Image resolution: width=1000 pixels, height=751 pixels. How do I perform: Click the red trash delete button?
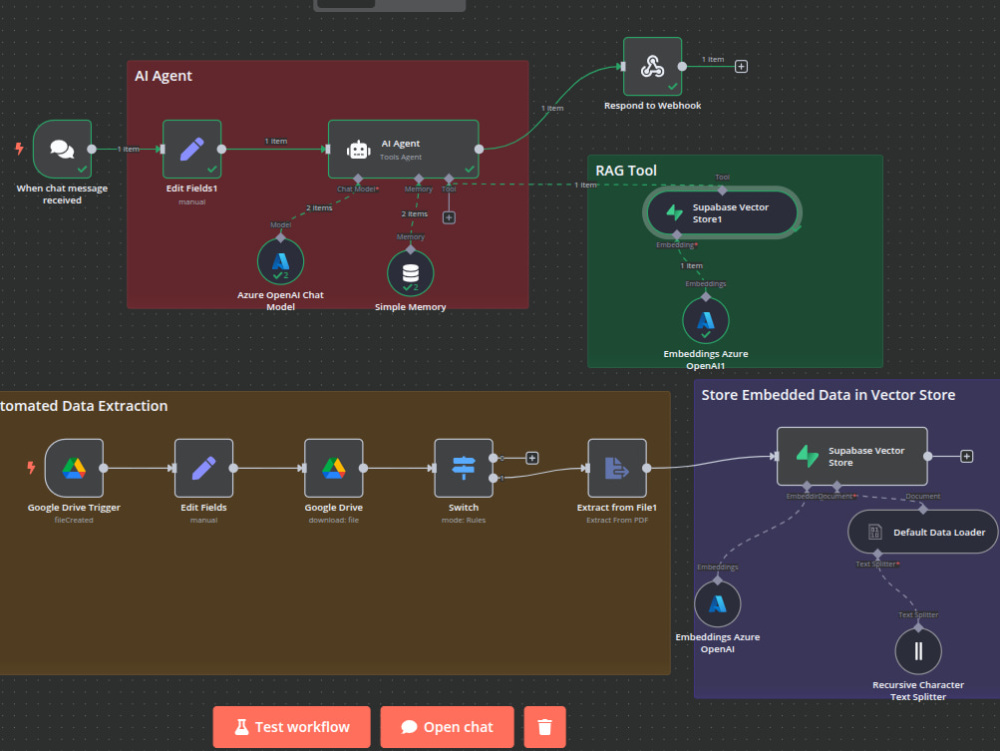tap(545, 727)
